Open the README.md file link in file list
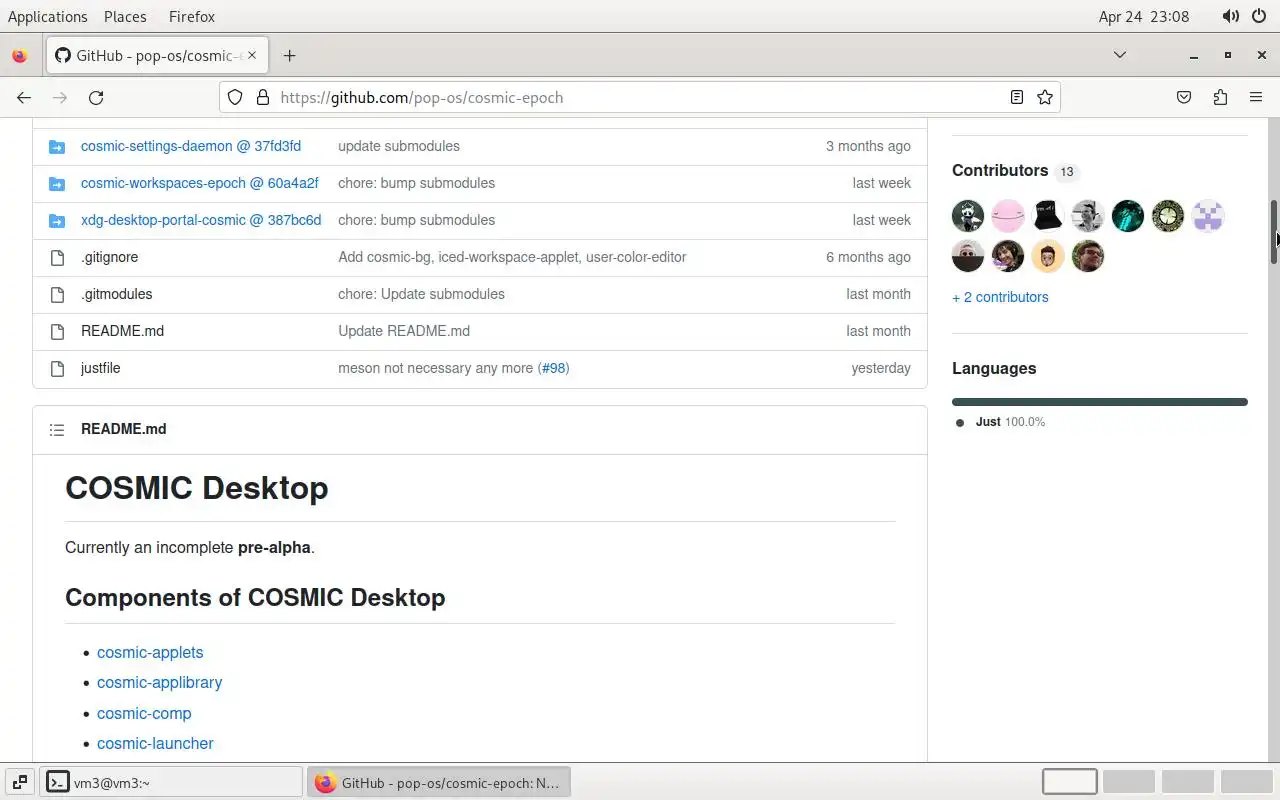The height and width of the screenshot is (800, 1280). (122, 331)
